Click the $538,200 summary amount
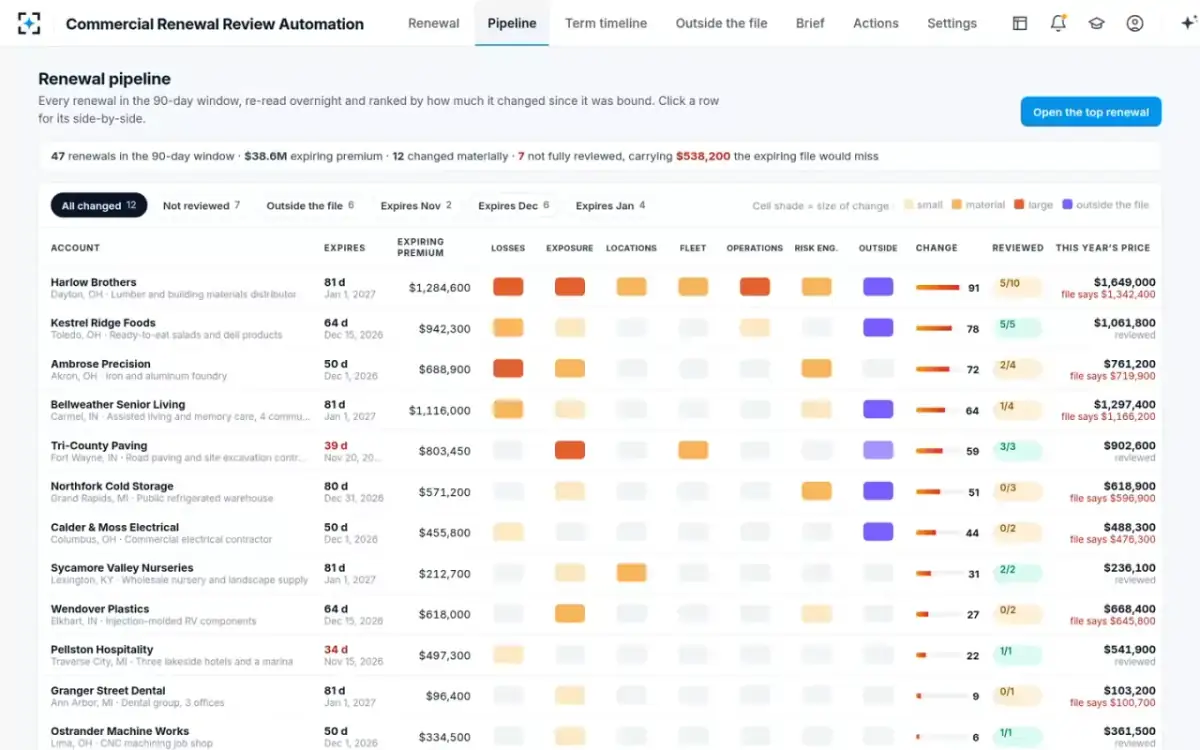This screenshot has height=750, width=1200. coord(703,156)
